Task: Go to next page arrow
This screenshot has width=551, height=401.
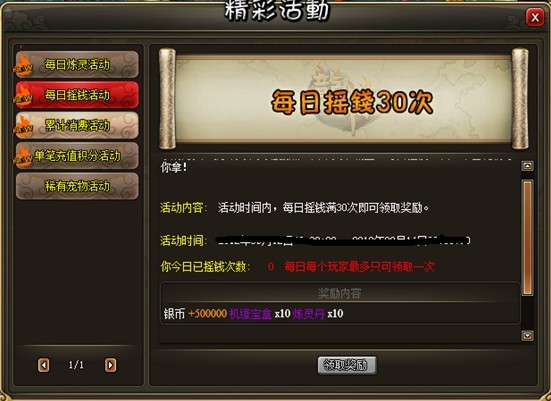Action: [110, 365]
